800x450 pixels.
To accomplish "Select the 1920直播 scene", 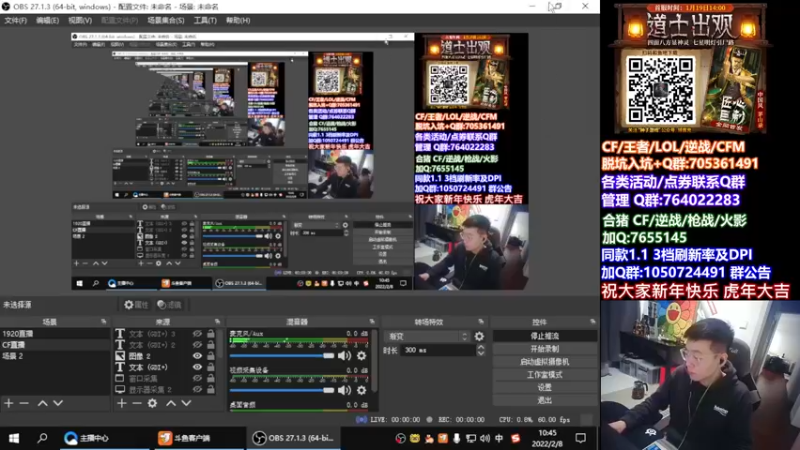I will [x=55, y=334].
